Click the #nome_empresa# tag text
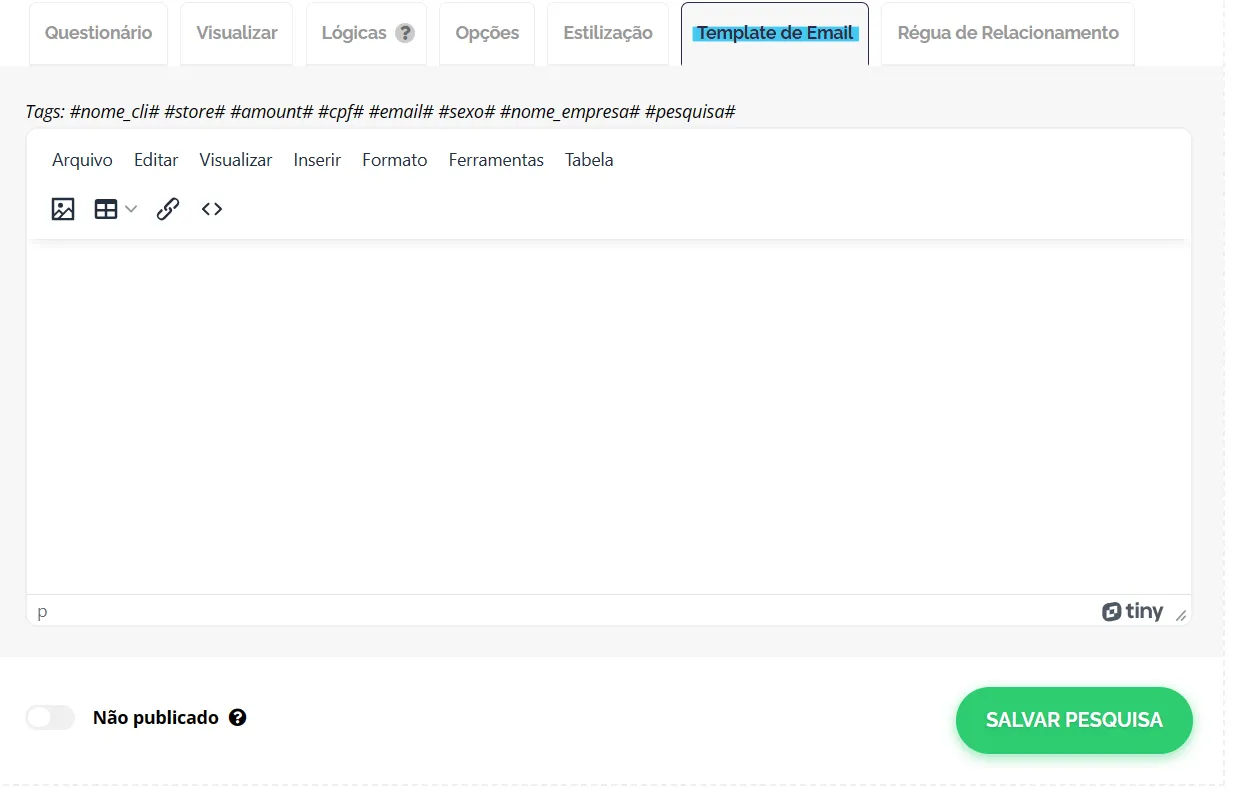Viewport: 1248px width, 806px height. click(570, 111)
